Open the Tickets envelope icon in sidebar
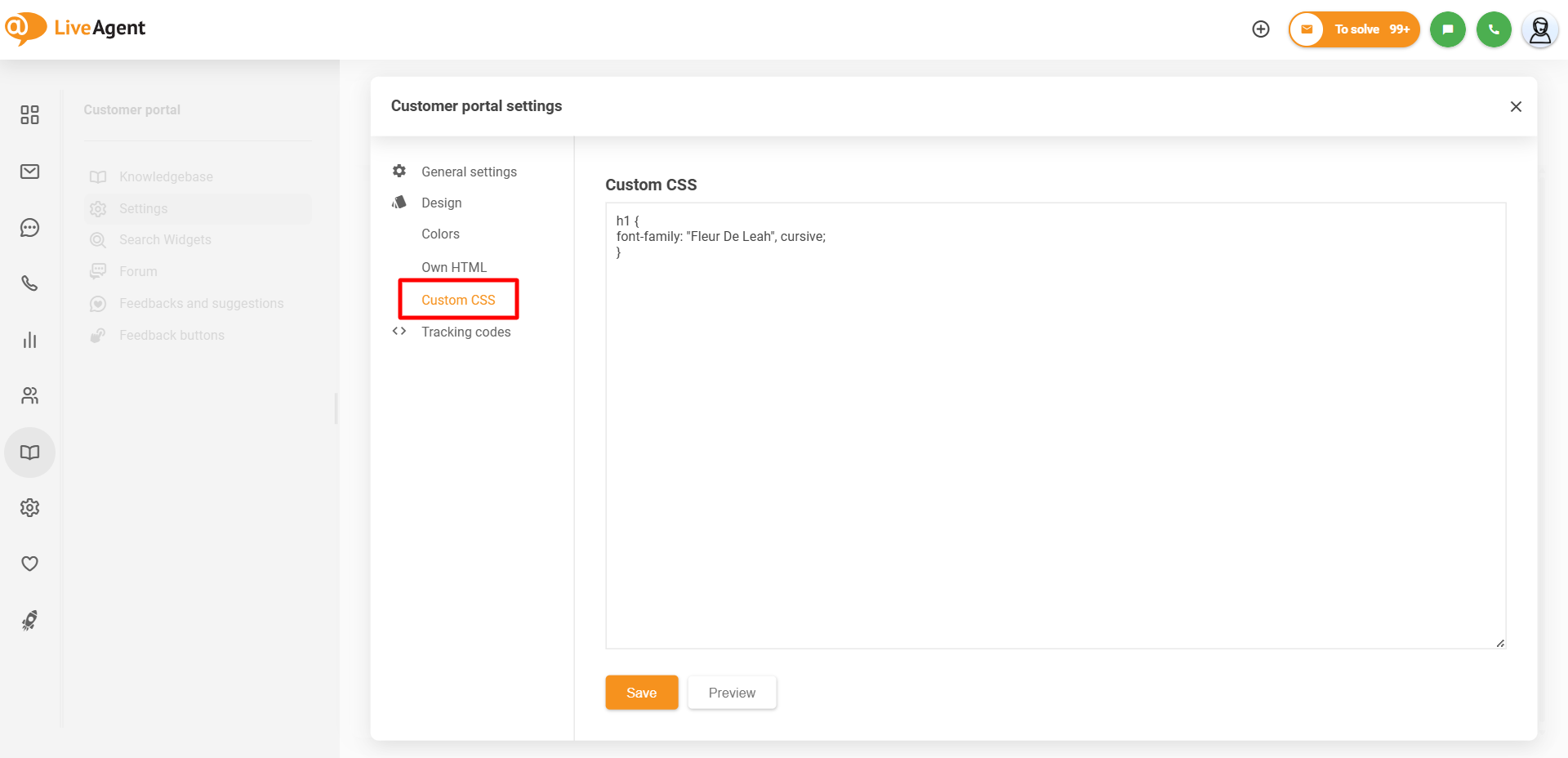This screenshot has width=1568, height=758. (x=29, y=172)
